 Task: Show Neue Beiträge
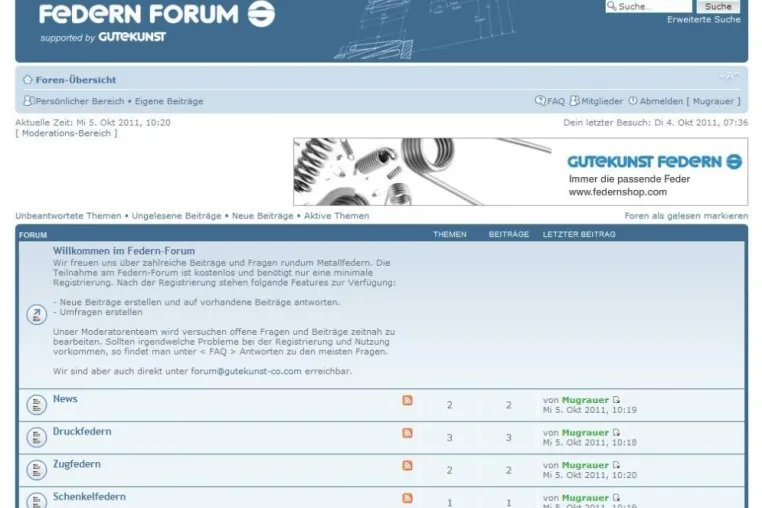pyautogui.click(x=262, y=216)
